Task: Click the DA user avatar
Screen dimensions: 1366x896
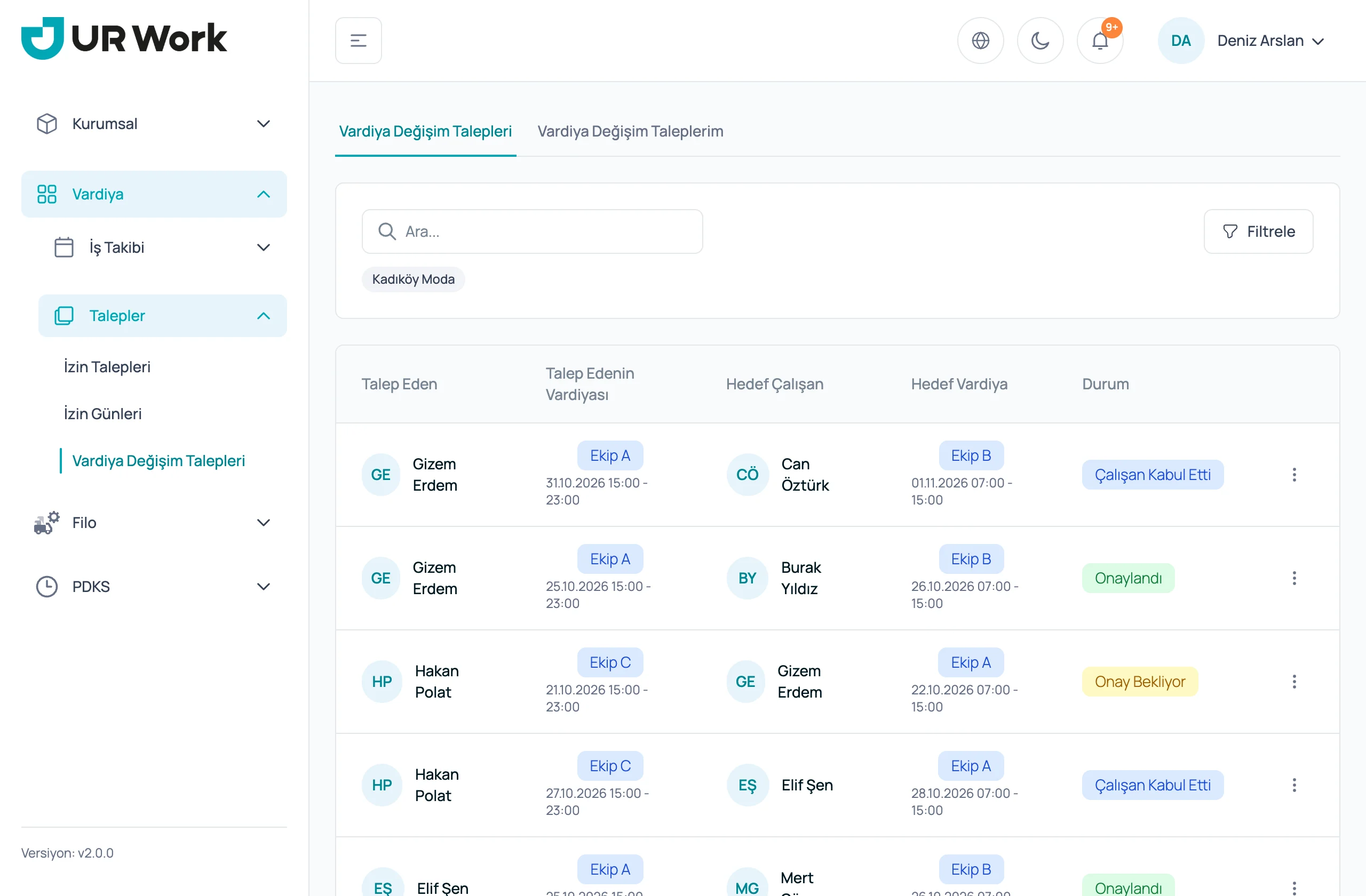Action: [x=1181, y=40]
